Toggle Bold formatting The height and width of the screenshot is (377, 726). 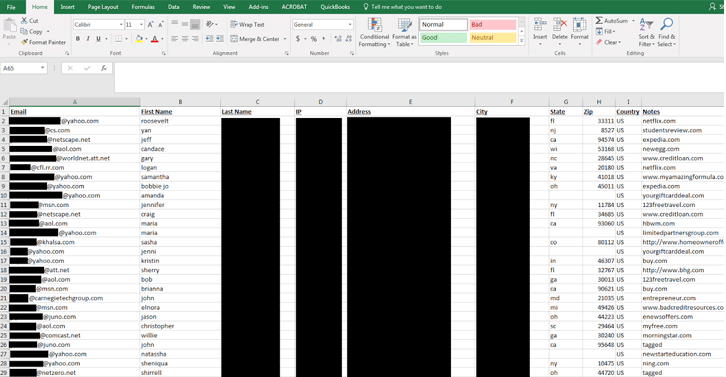click(x=78, y=39)
